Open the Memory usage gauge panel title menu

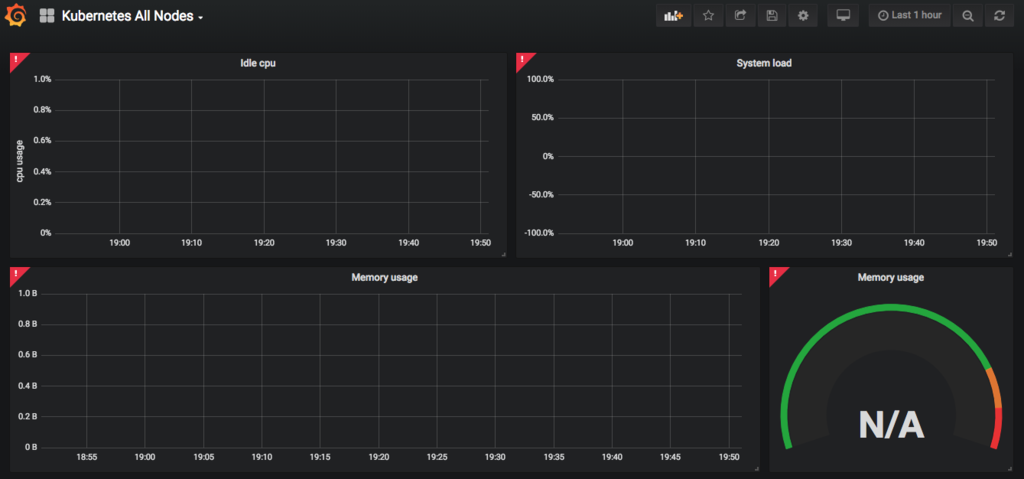[891, 278]
